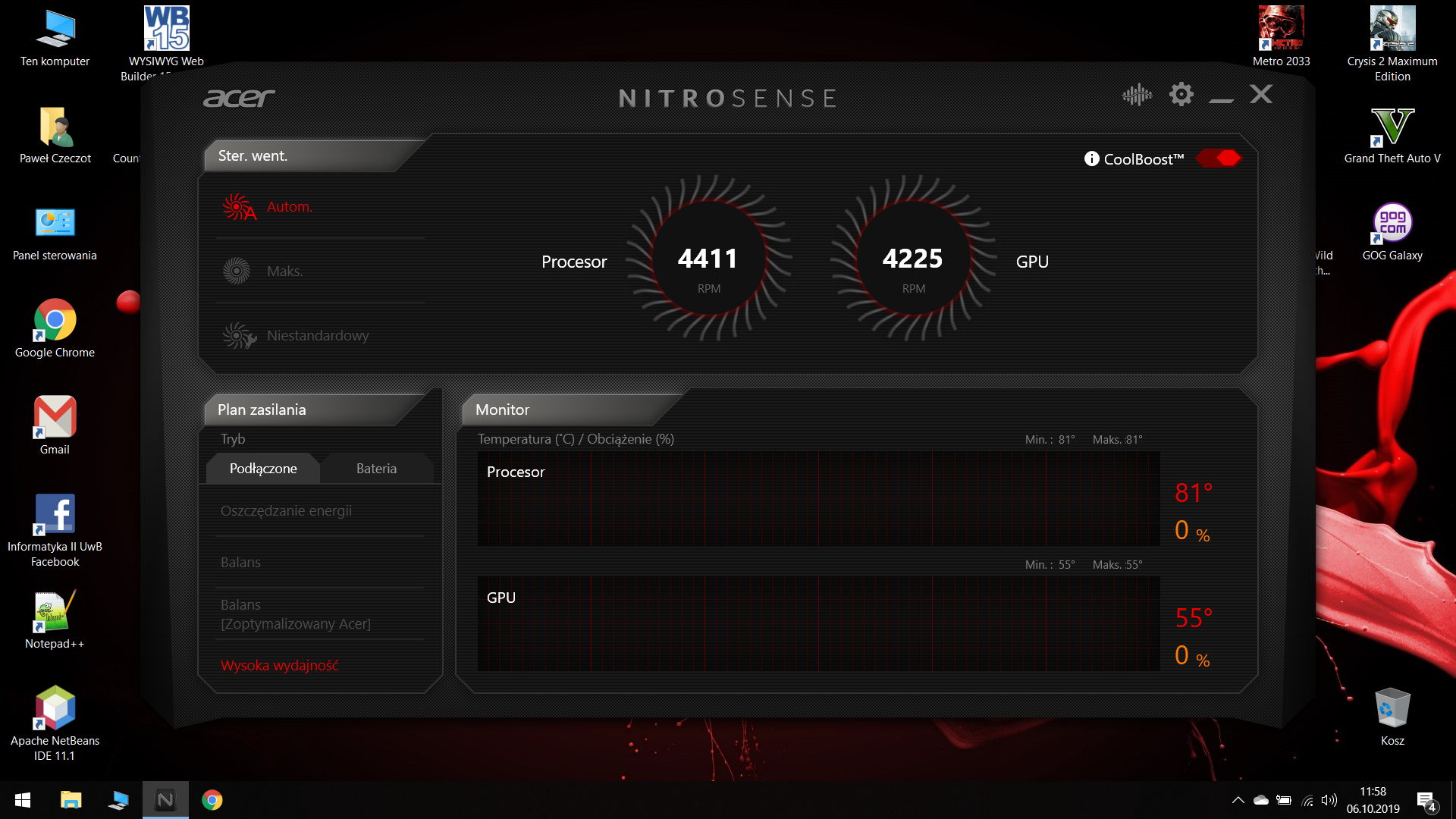Select Wysoka wydajność power plan
This screenshot has height=819, width=1456.
(x=278, y=664)
